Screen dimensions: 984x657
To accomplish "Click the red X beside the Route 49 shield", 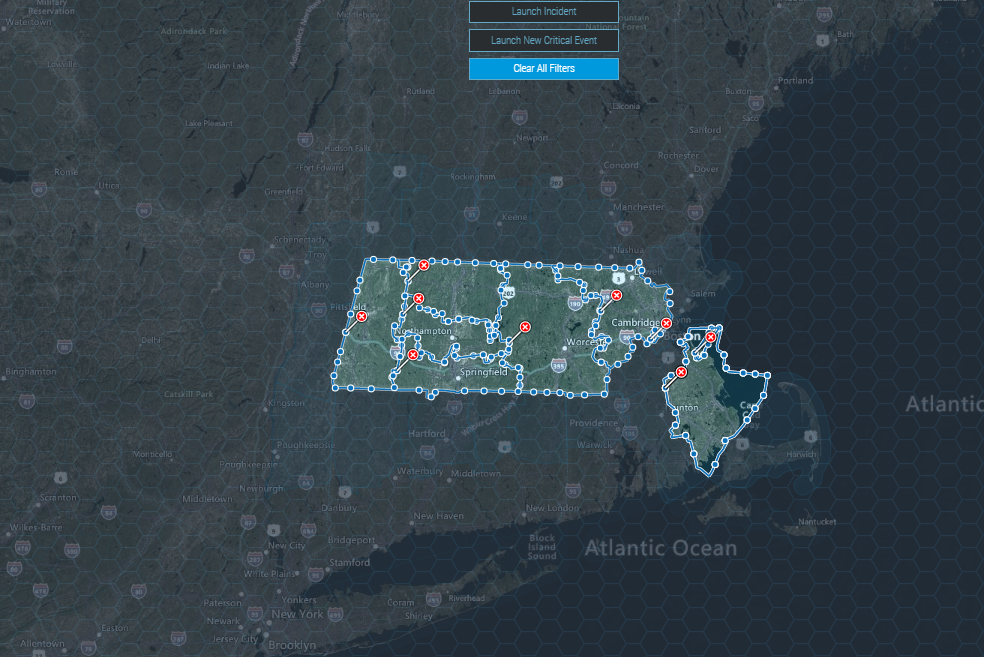I will (x=616, y=295).
